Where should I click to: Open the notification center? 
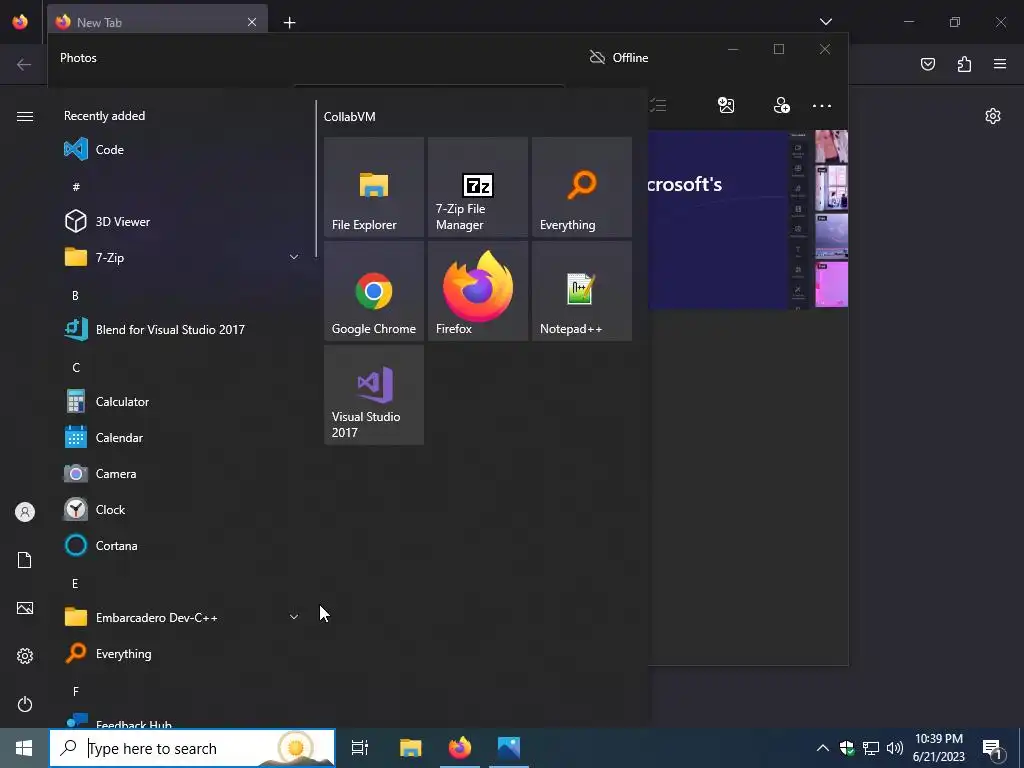[x=993, y=748]
